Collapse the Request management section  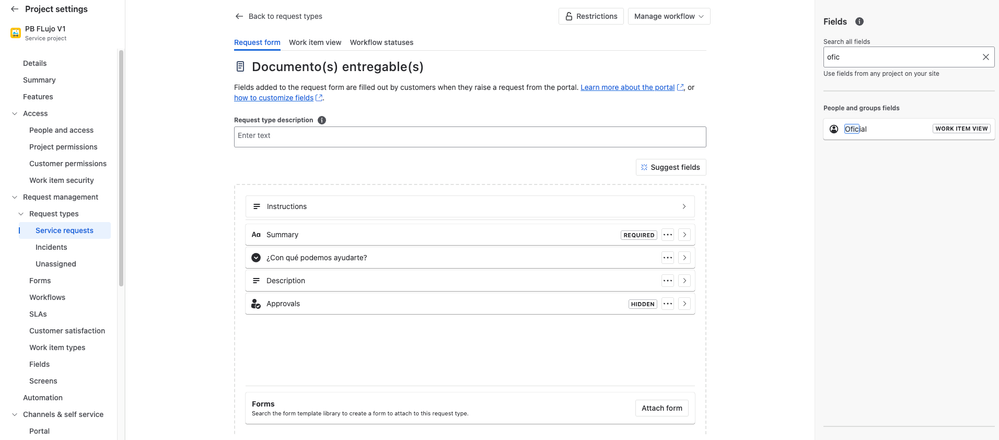[14, 197]
